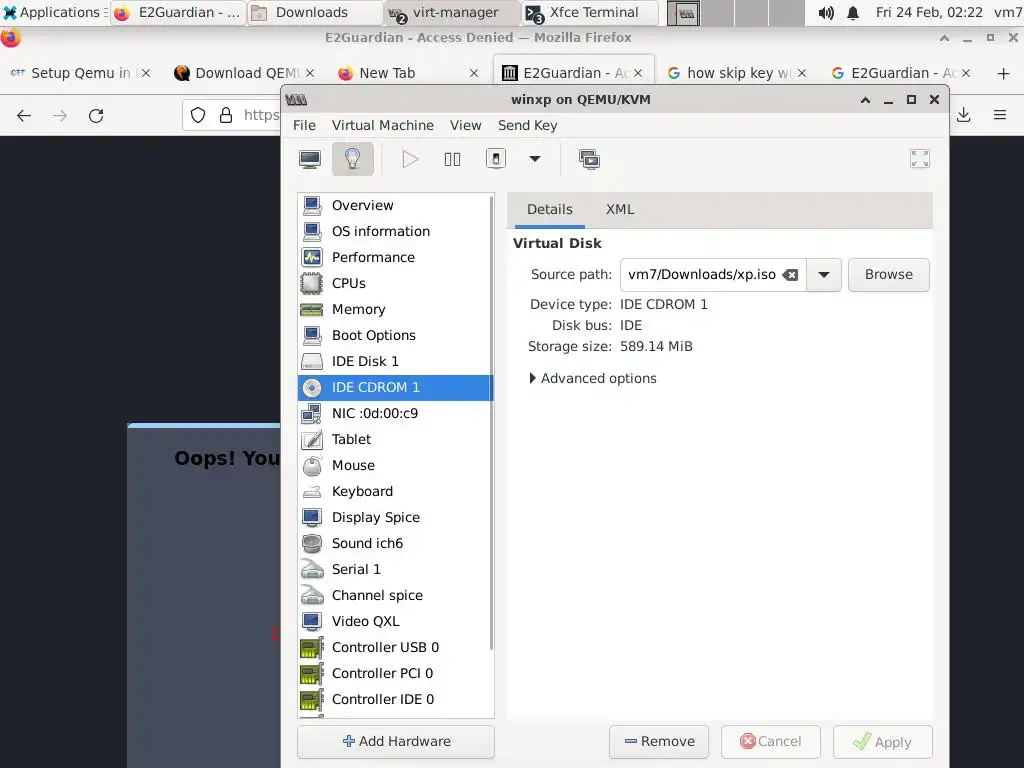This screenshot has height=768, width=1024.
Task: Open source path dropdown list
Action: pos(824,275)
